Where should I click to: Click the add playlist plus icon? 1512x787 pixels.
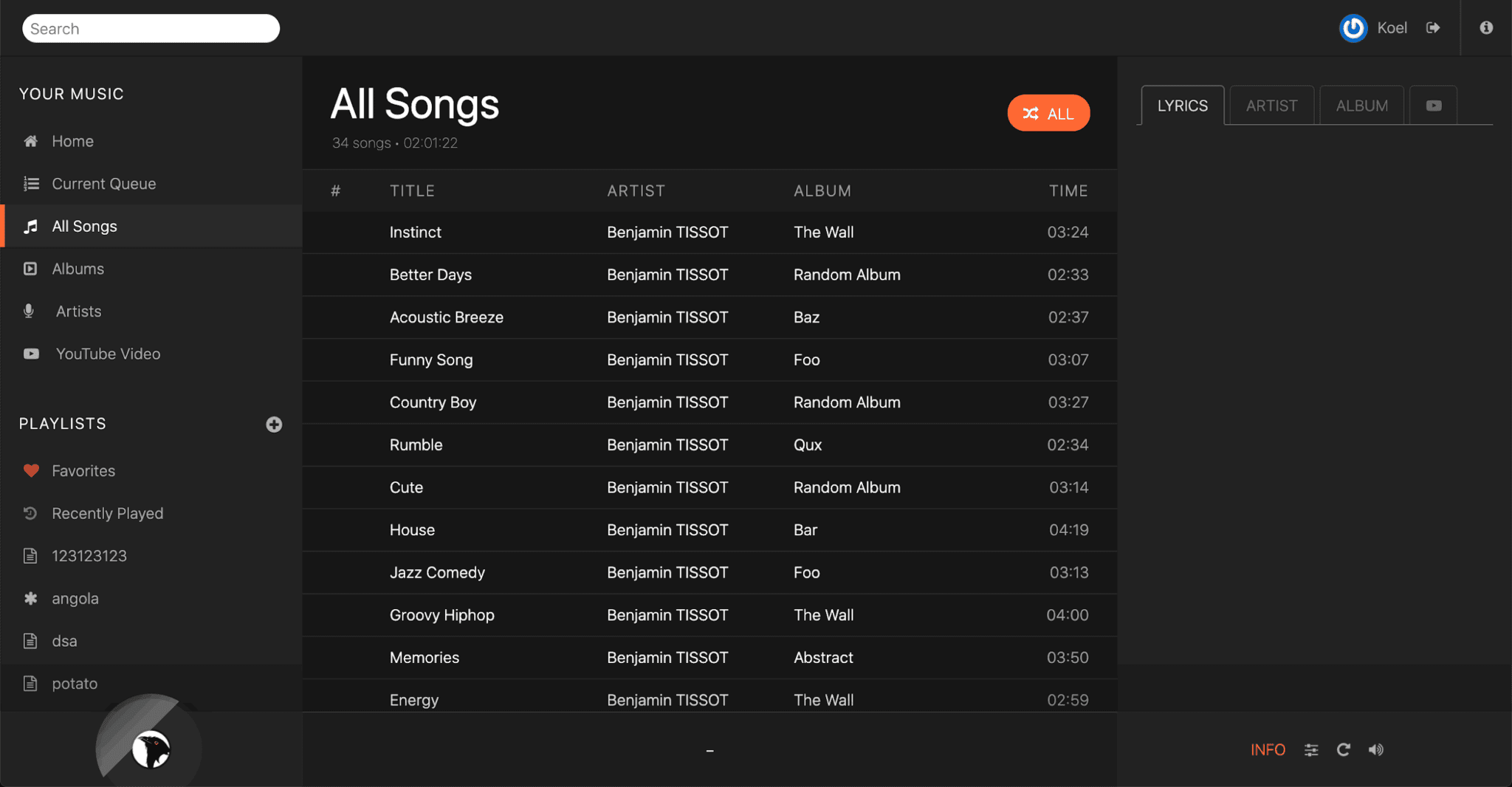(274, 425)
